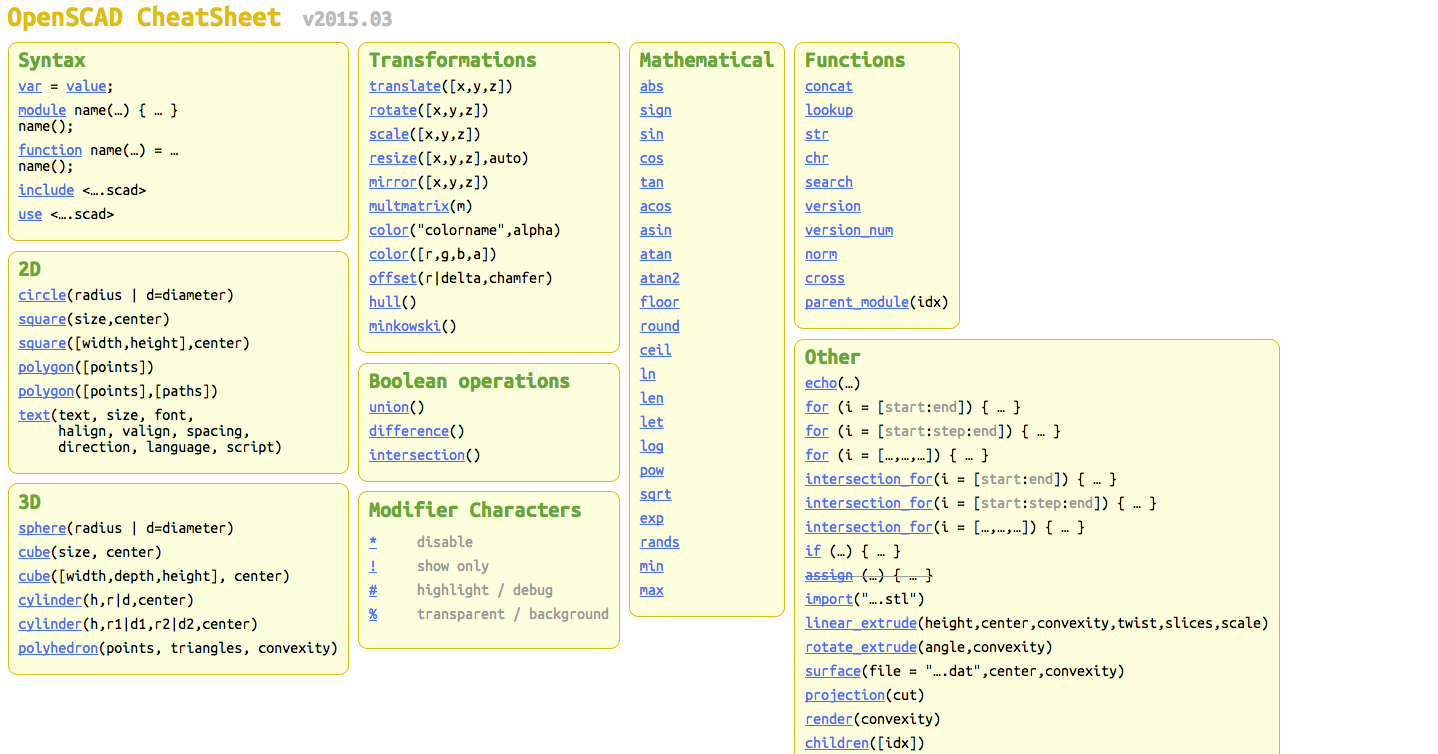
Task: Click the 'rotate_extrude' link
Action: click(861, 647)
